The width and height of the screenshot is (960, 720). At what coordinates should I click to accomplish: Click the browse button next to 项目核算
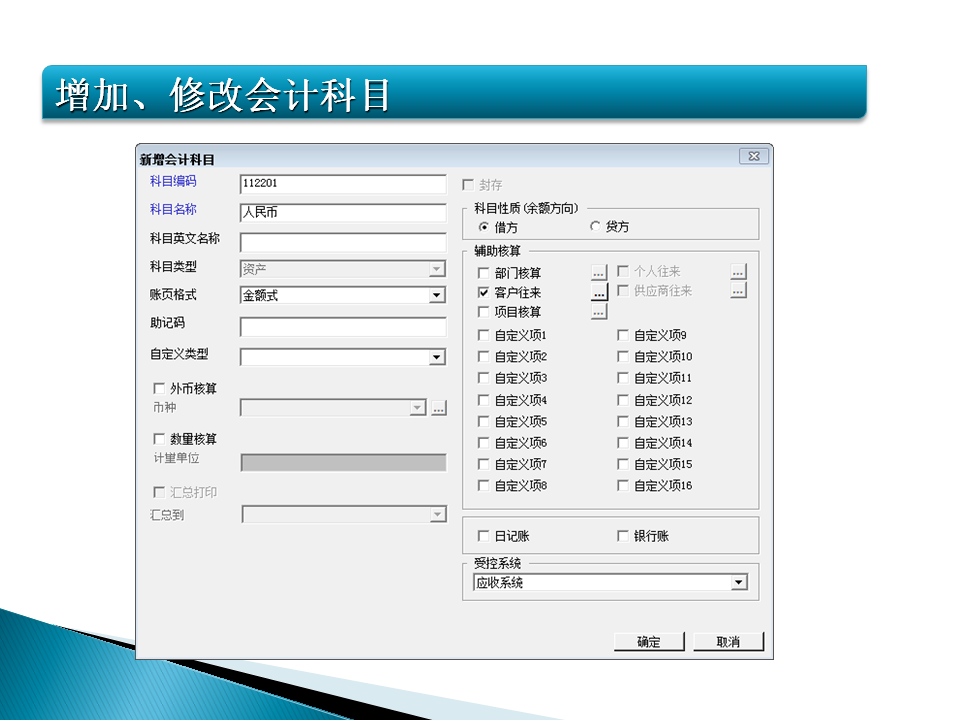(599, 312)
